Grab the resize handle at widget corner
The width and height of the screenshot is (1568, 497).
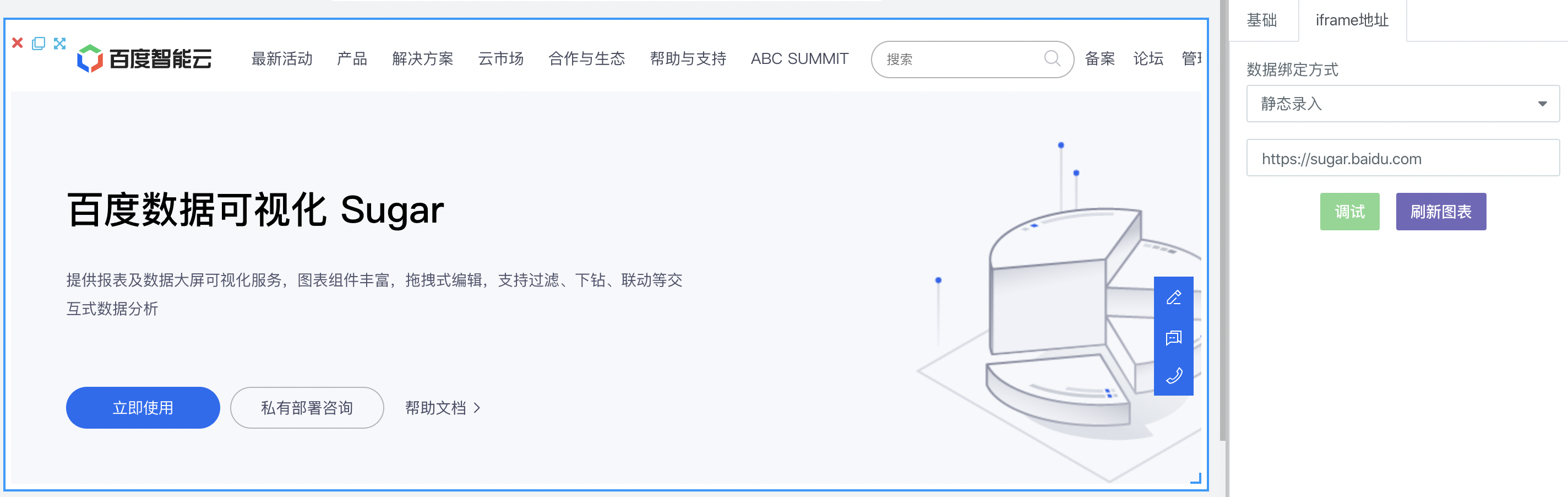(x=1196, y=479)
